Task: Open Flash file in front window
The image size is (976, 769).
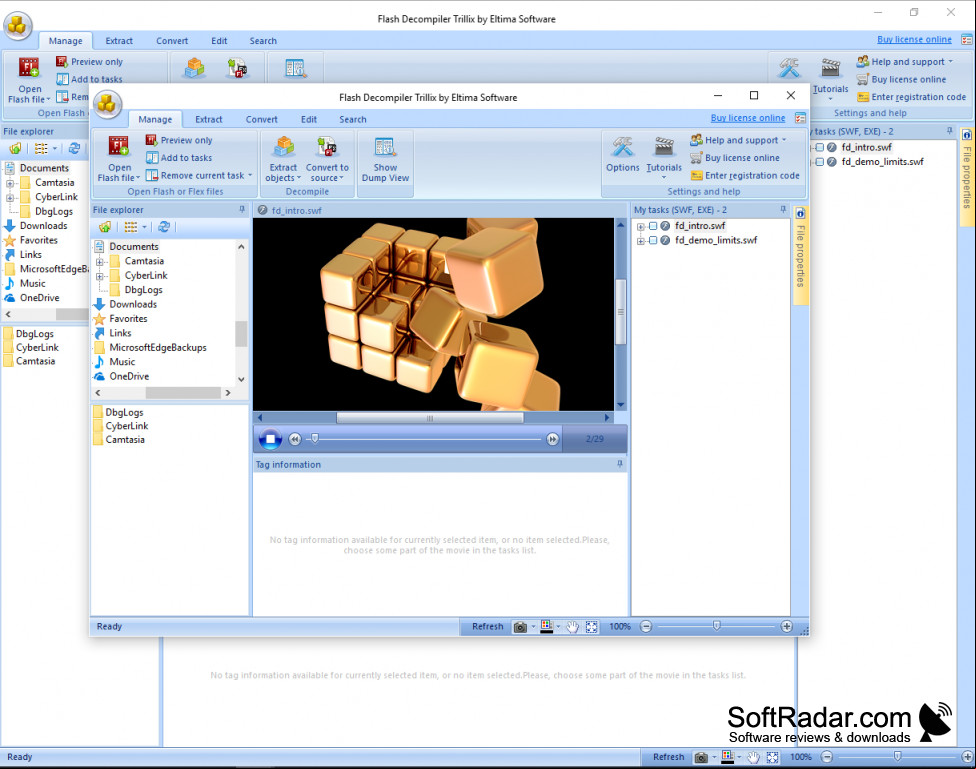Action: point(118,158)
